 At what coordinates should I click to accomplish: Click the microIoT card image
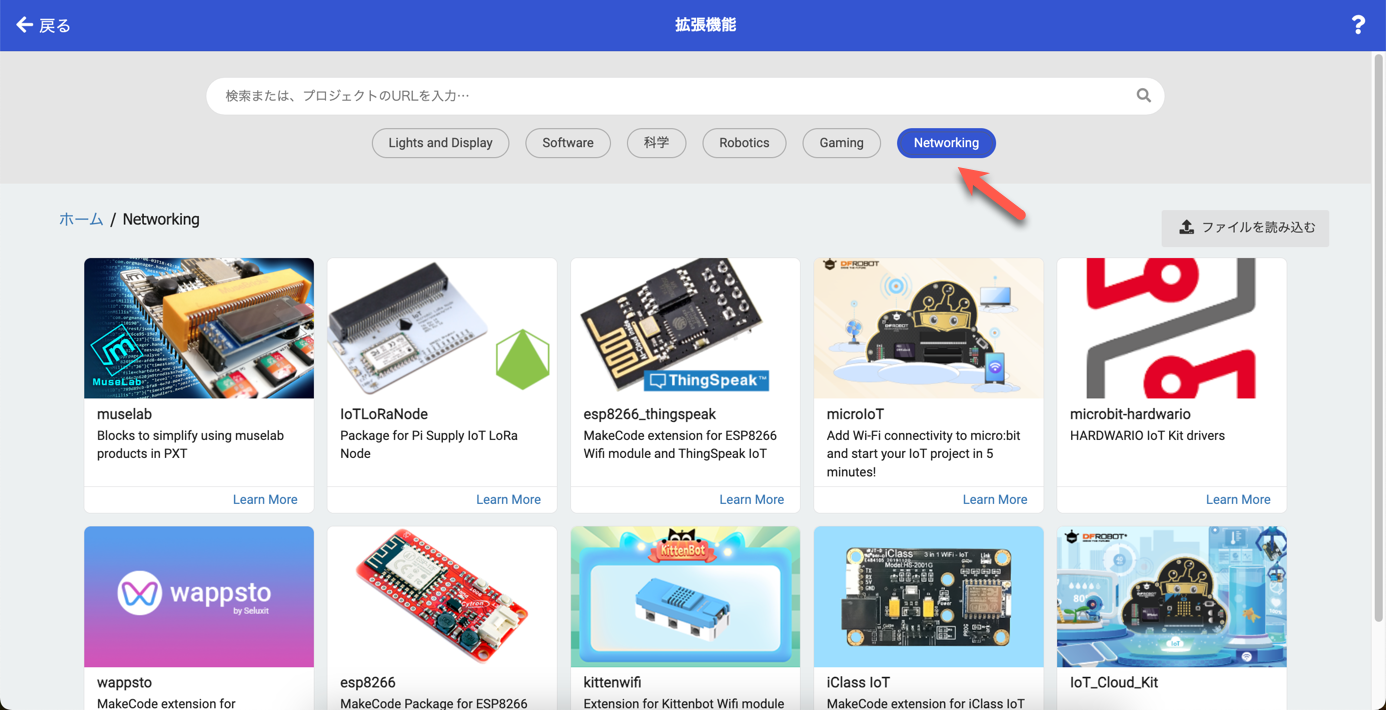point(928,328)
